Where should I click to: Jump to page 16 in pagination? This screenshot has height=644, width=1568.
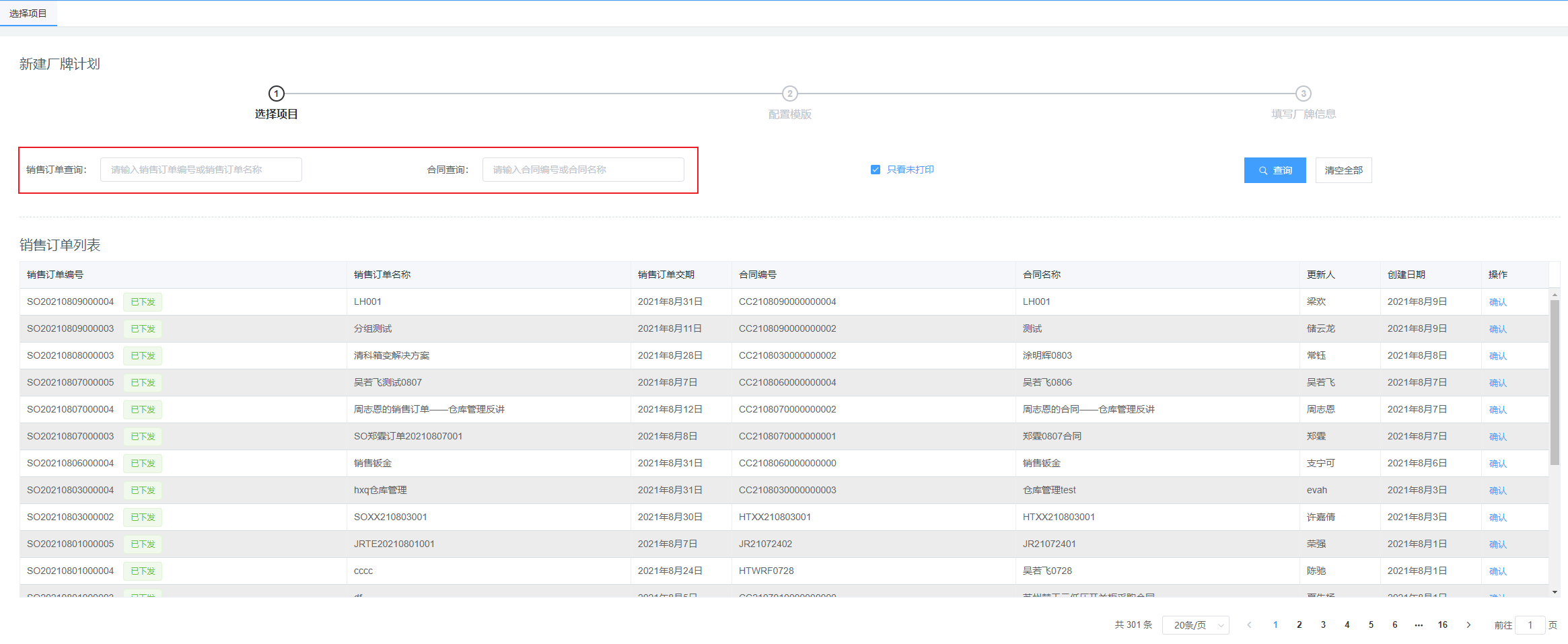(1443, 625)
